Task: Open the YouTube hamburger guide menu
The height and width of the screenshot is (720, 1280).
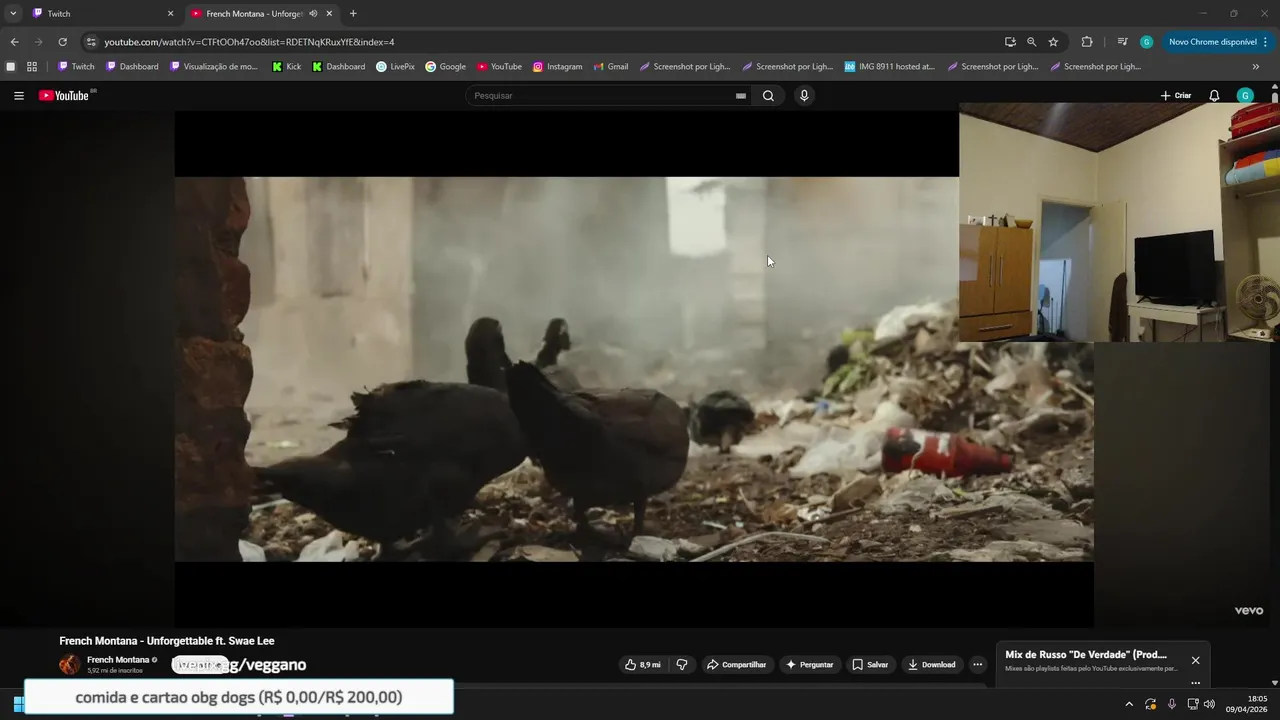Action: pyautogui.click(x=19, y=96)
